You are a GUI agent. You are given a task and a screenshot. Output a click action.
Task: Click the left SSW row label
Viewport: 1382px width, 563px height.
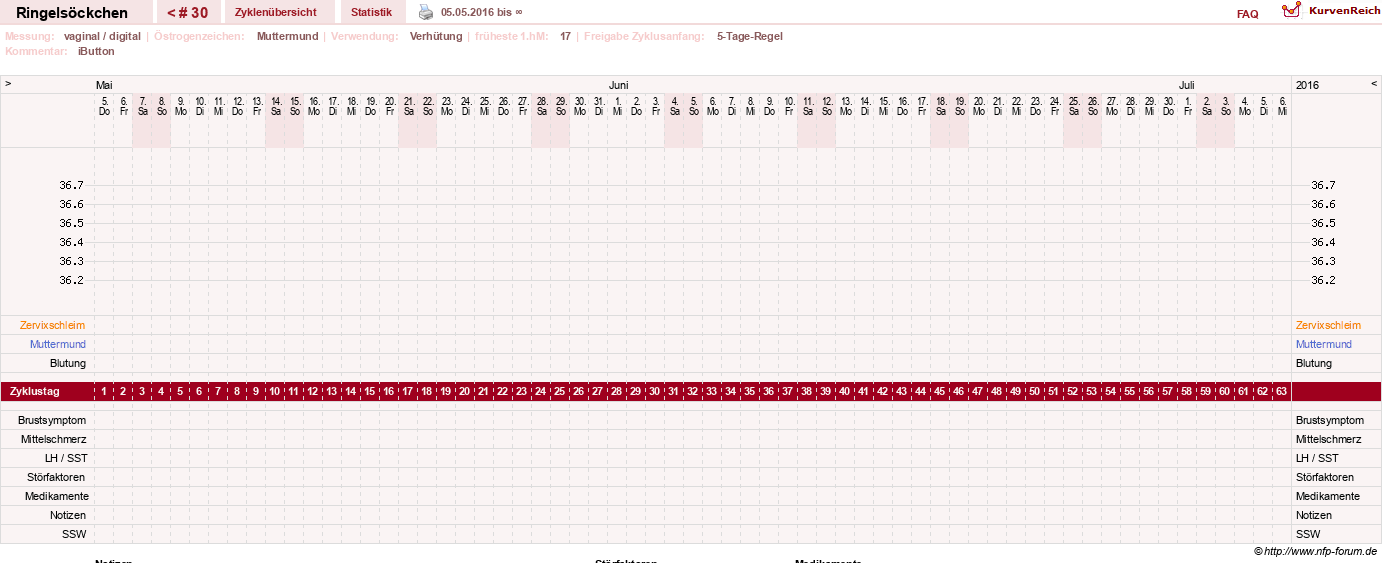(x=74, y=534)
